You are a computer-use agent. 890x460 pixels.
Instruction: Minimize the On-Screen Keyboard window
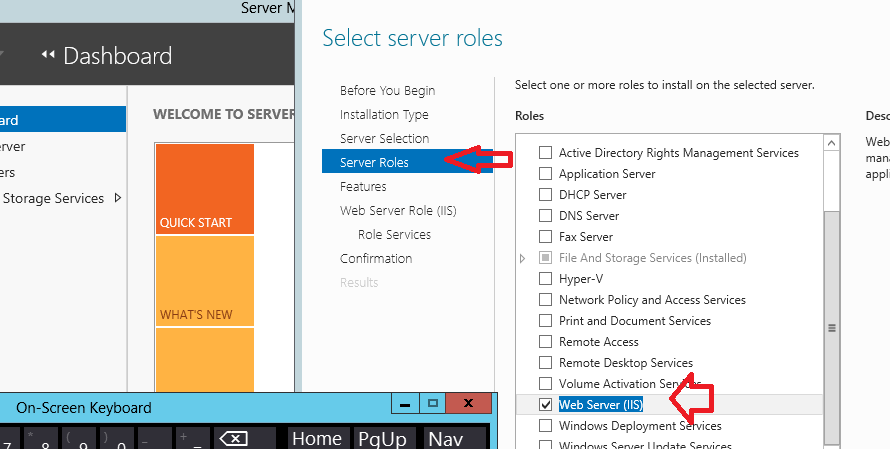coord(405,404)
